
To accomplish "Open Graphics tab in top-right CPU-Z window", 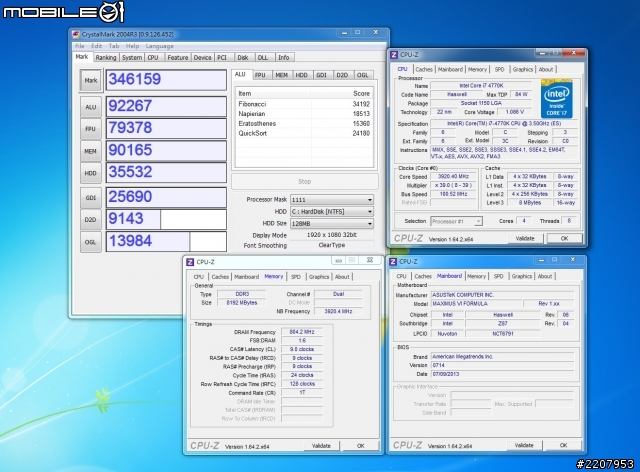I will 523,69.
